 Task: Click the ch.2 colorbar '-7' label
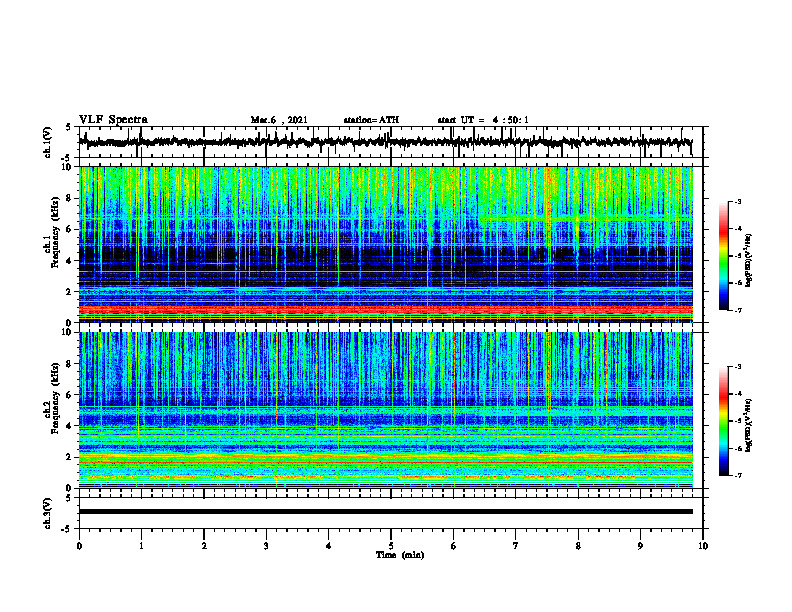coord(737,475)
